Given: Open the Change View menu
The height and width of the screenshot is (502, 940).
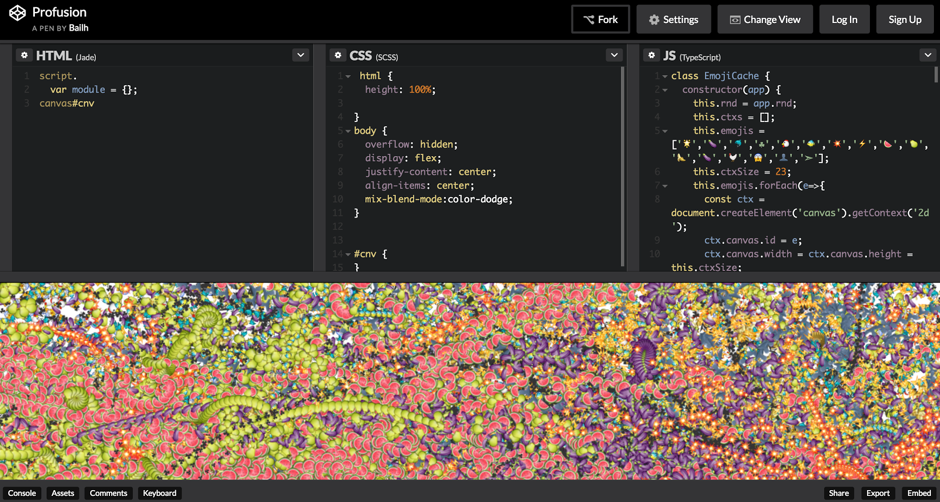Looking at the screenshot, I should 764,19.
